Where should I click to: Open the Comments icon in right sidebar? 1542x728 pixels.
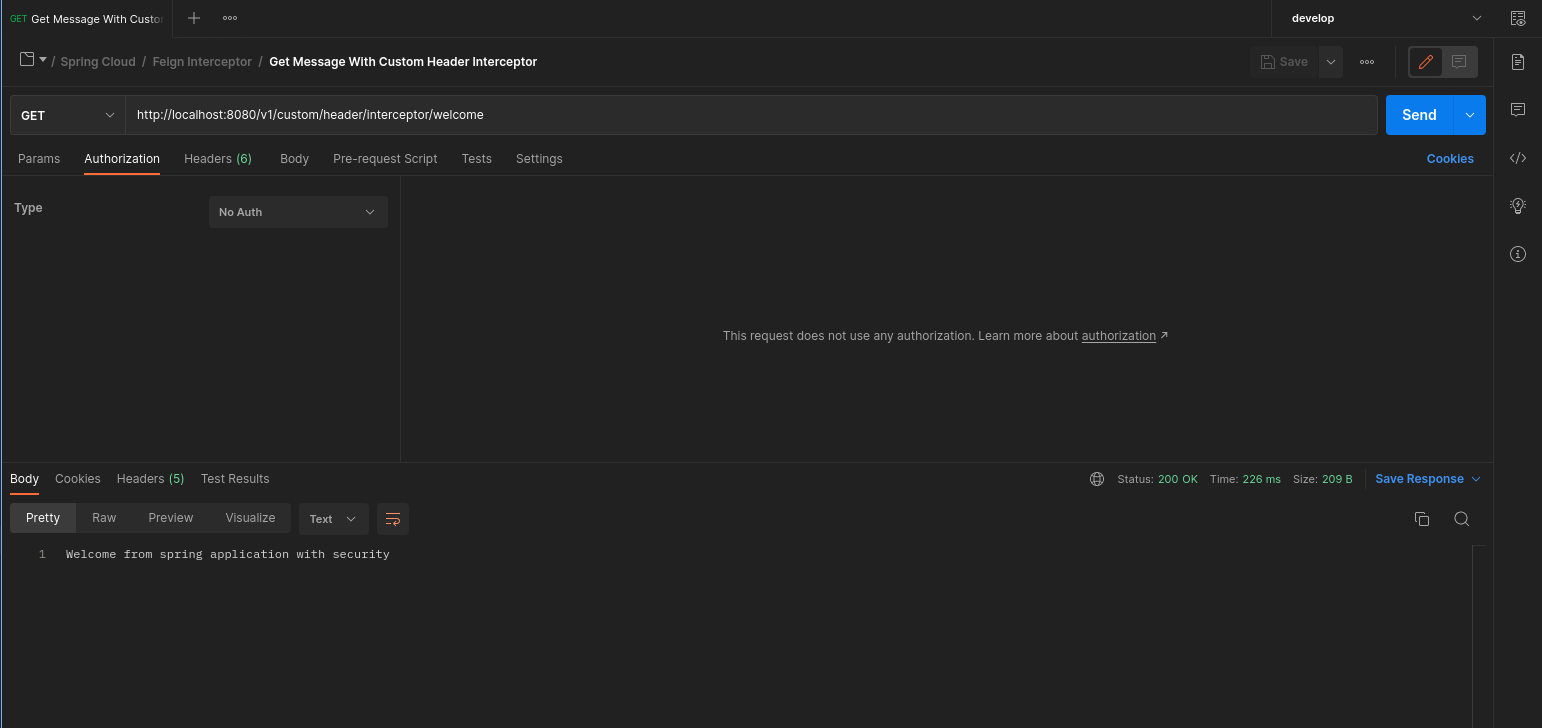(1517, 109)
